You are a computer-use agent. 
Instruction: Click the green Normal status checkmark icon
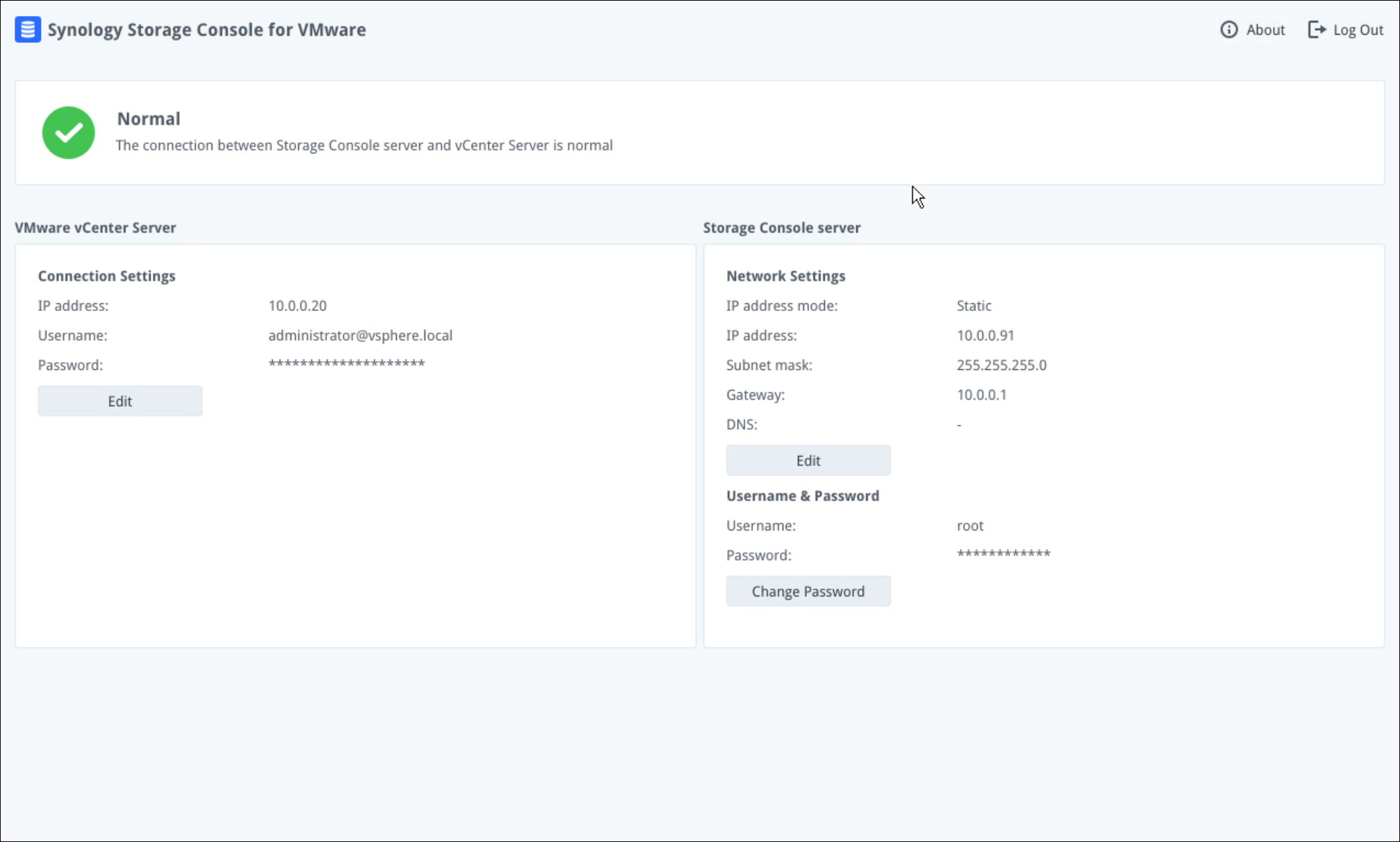(69, 133)
